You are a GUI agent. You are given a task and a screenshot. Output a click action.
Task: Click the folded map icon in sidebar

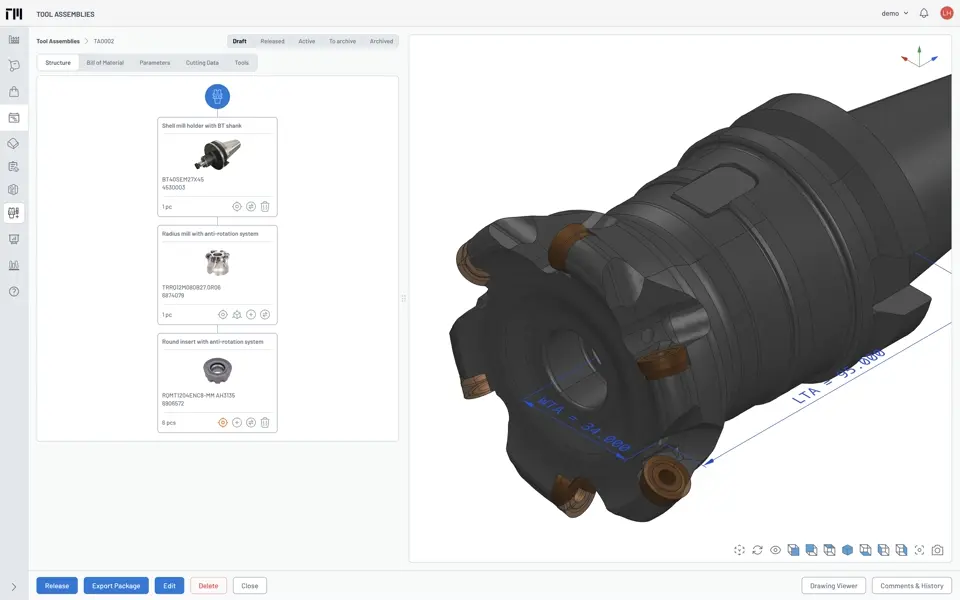pyautogui.click(x=13, y=190)
